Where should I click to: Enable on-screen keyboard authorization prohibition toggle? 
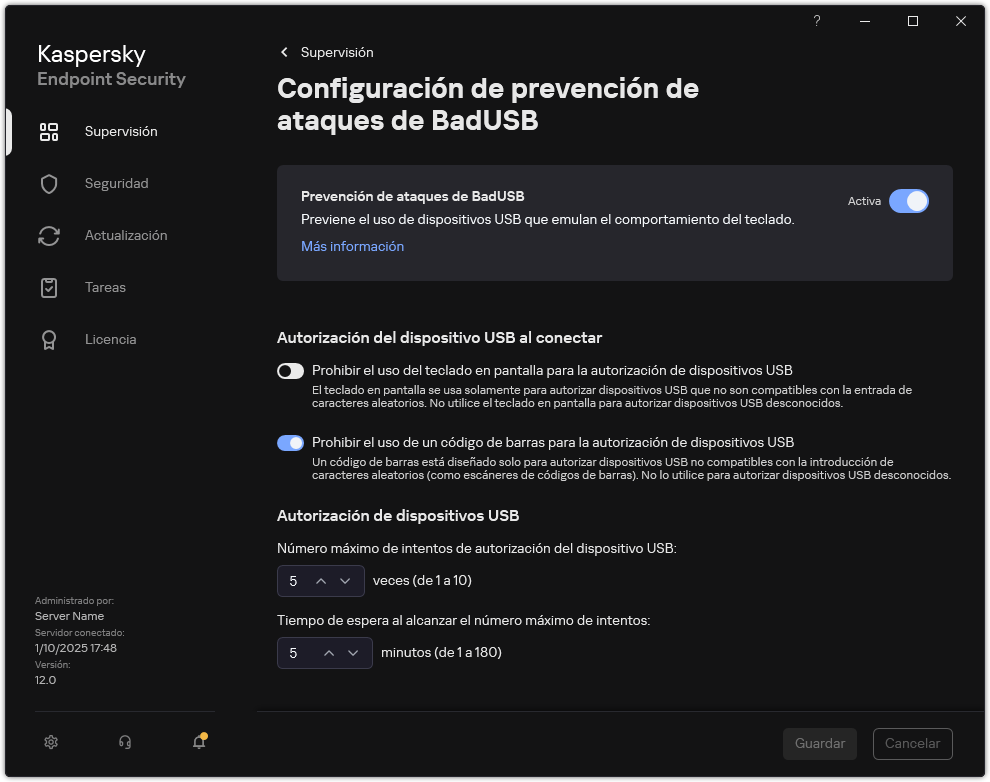coord(290,371)
